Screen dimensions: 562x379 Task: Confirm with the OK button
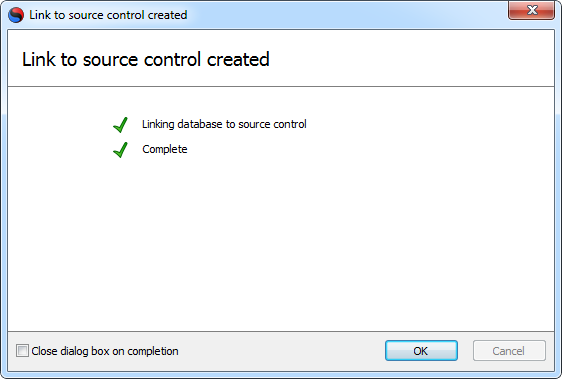[x=421, y=351]
